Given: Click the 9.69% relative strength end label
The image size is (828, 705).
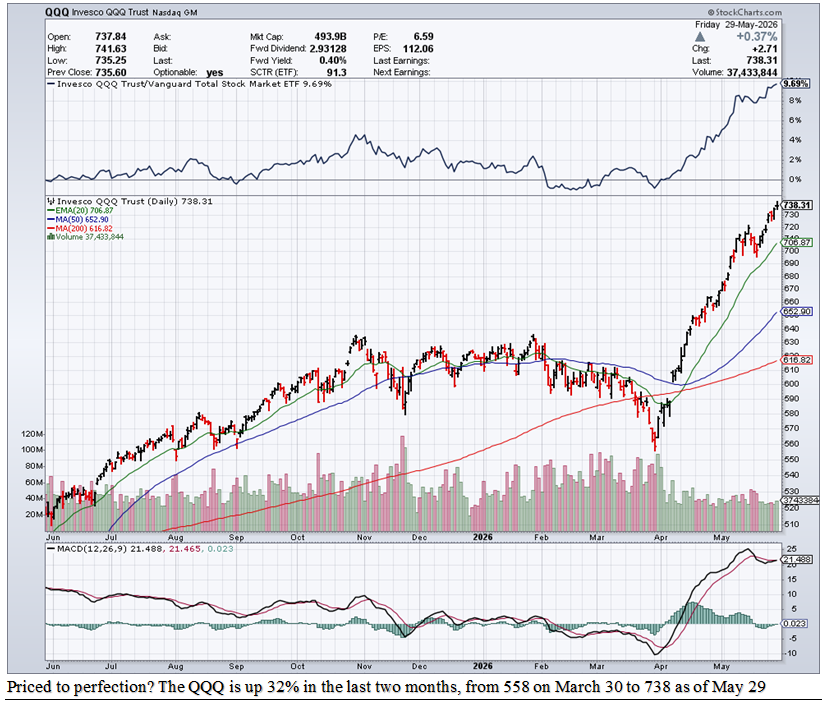Looking at the screenshot, I should coord(795,84).
